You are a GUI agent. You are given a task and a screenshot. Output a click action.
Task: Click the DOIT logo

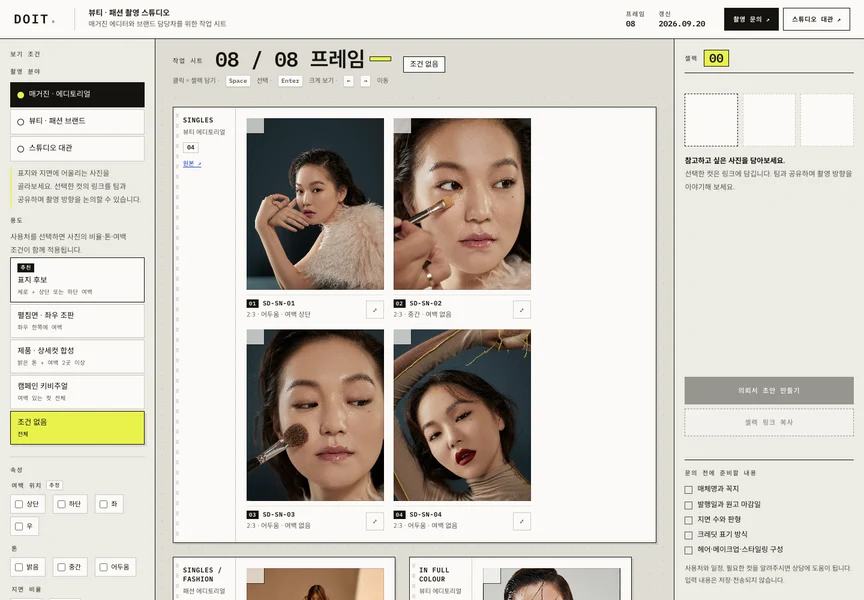[x=34, y=19]
